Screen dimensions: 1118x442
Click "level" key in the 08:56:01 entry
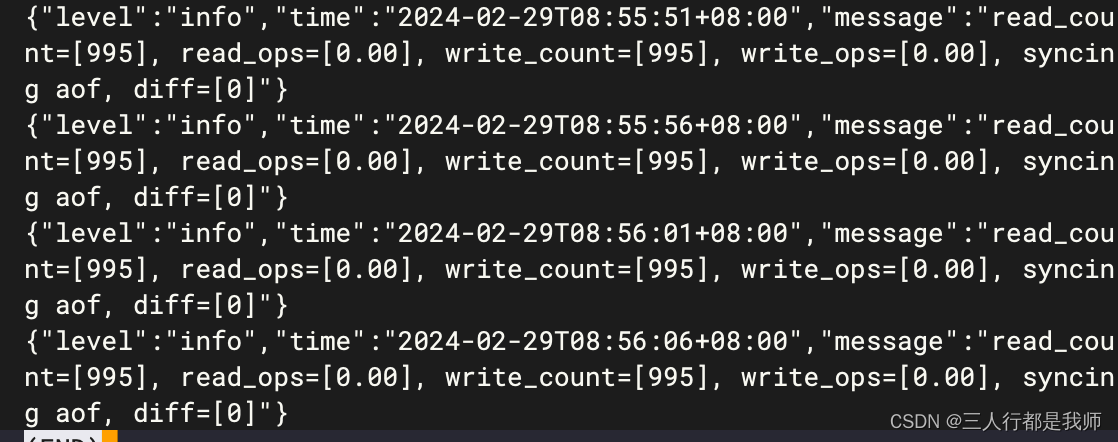(x=96, y=233)
